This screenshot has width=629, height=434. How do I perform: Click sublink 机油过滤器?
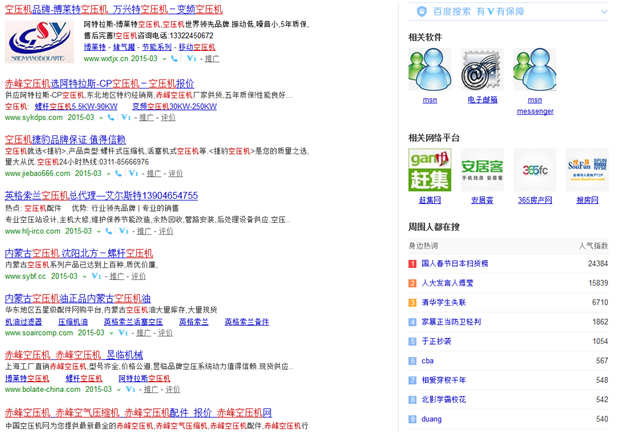point(23,322)
